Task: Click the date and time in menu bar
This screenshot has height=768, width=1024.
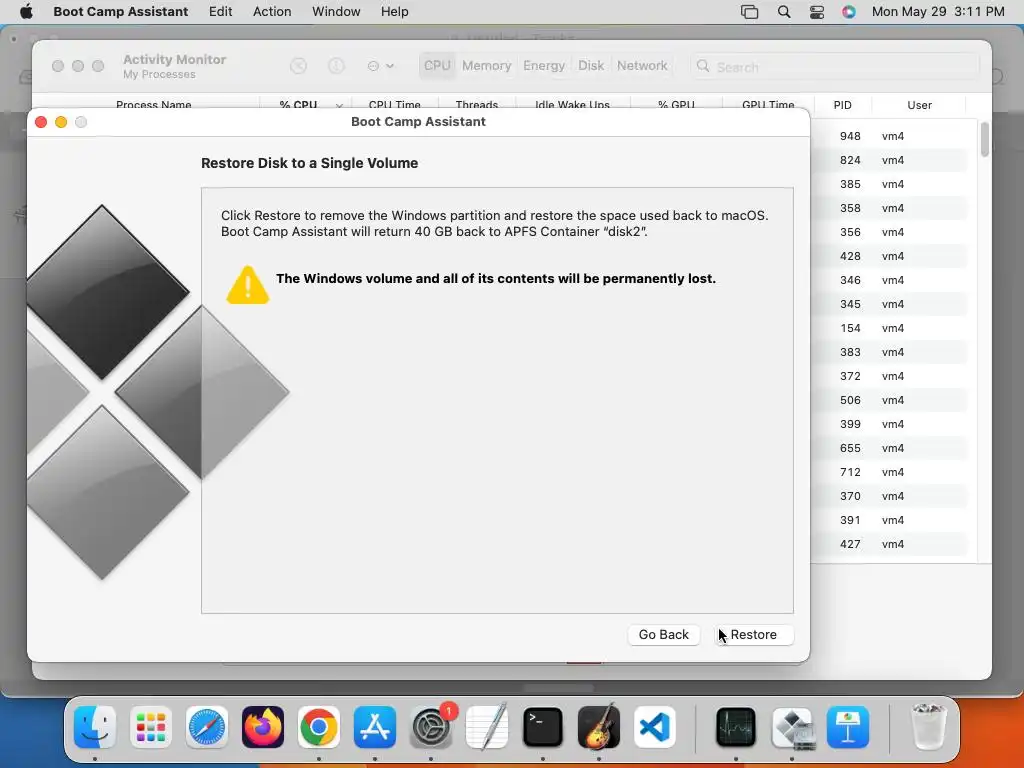Action: [938, 12]
